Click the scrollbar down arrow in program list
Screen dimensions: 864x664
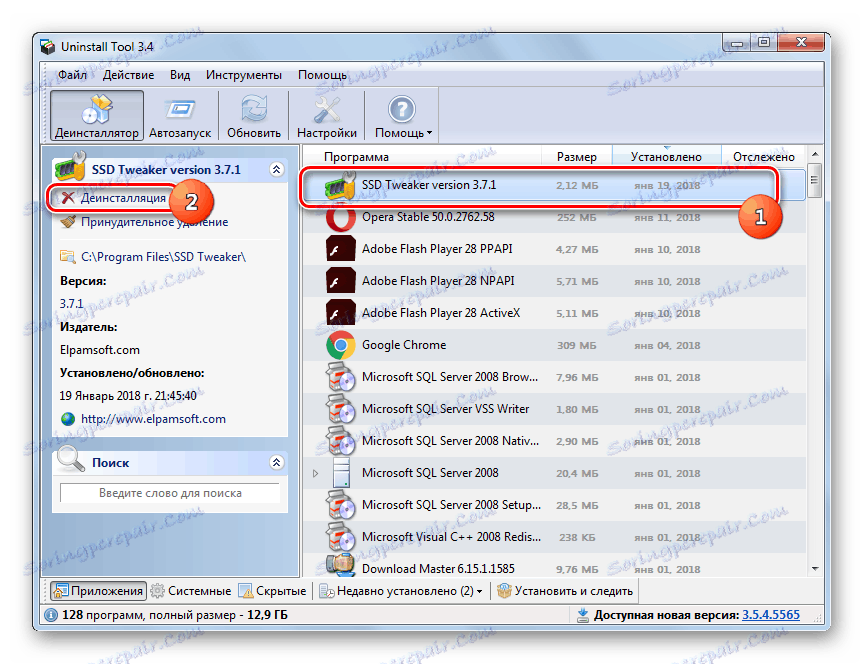point(815,569)
